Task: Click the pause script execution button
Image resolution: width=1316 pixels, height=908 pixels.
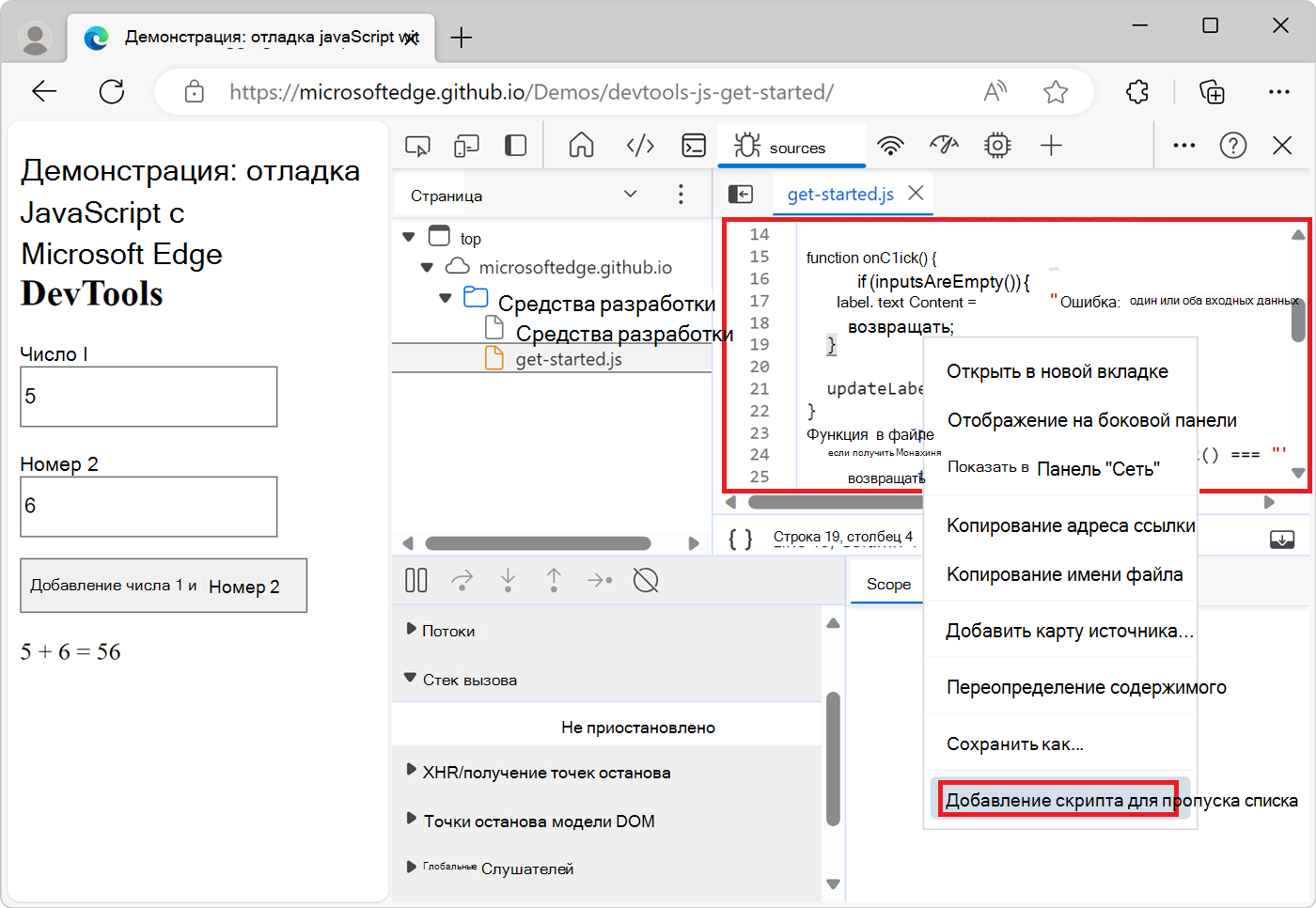Action: pyautogui.click(x=415, y=581)
